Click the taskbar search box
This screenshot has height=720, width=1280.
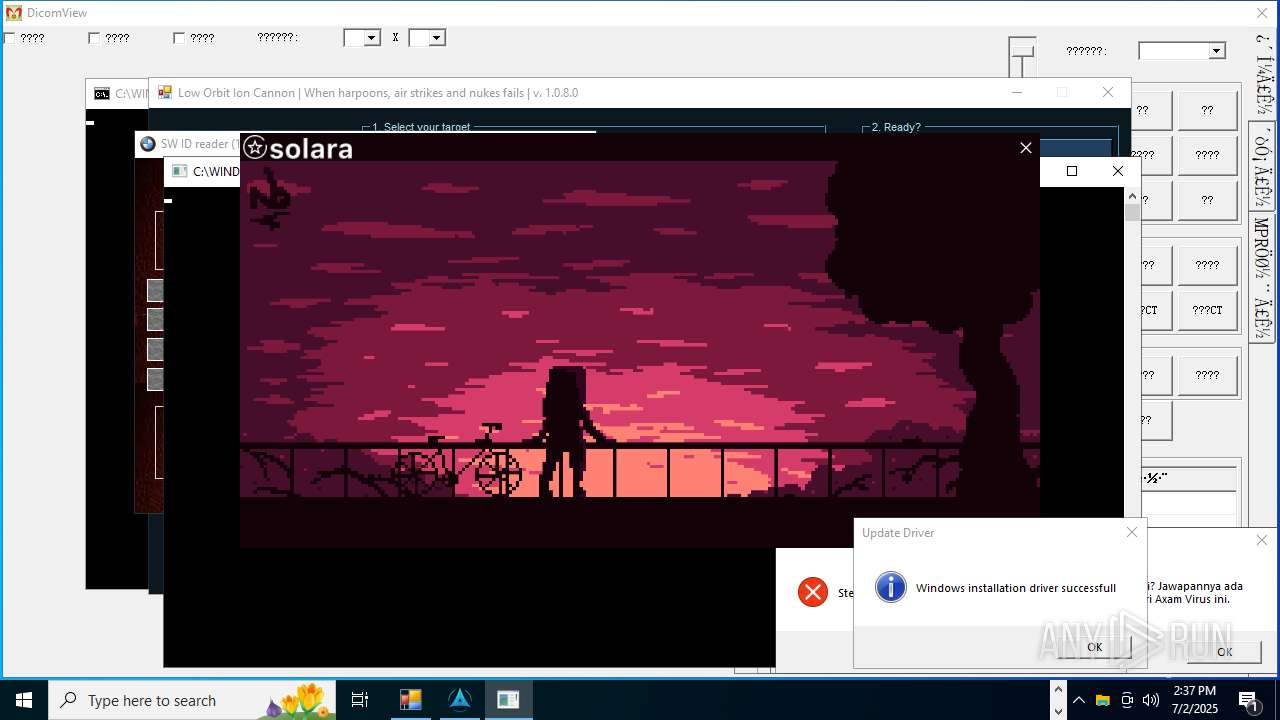[x=192, y=700]
